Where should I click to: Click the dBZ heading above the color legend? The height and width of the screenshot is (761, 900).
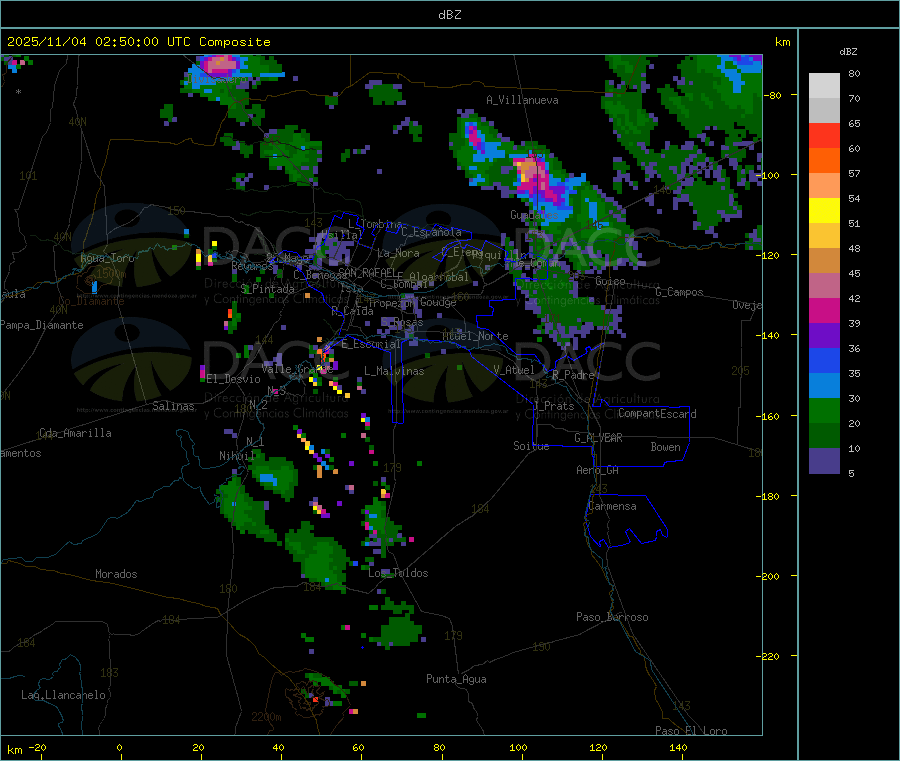[x=848, y=52]
